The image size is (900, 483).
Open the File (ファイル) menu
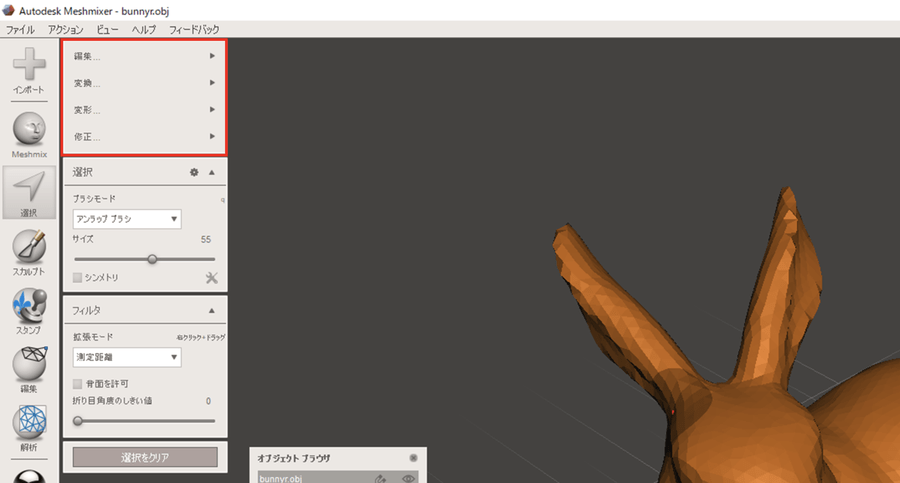point(20,29)
